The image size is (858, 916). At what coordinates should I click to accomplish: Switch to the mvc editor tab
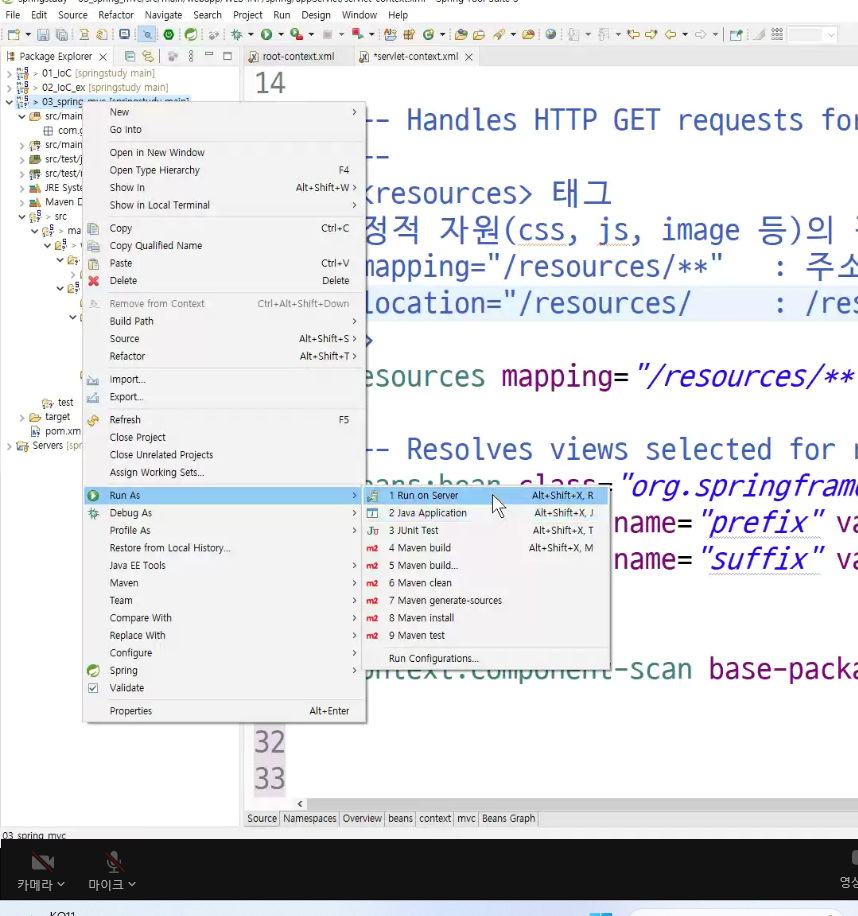point(466,818)
